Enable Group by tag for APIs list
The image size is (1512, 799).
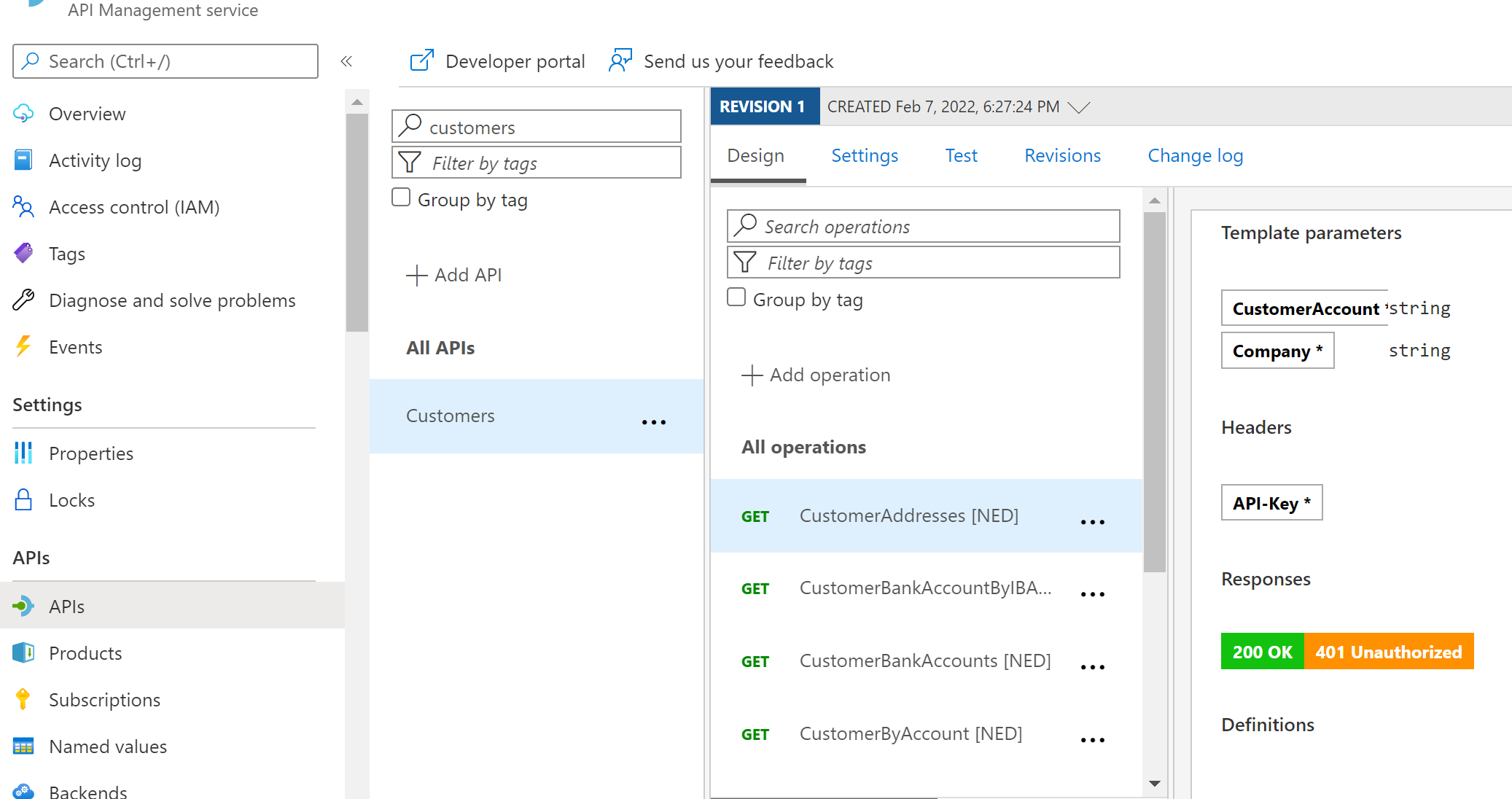point(401,198)
